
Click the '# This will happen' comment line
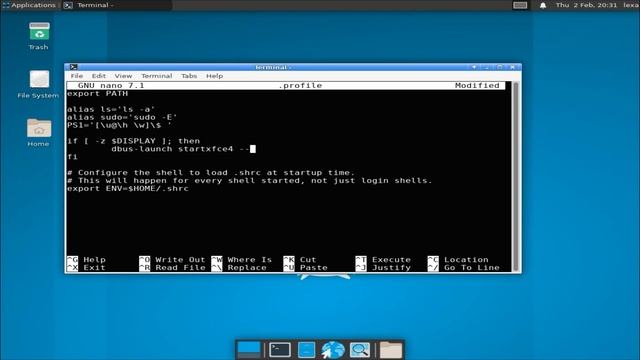click(250, 180)
